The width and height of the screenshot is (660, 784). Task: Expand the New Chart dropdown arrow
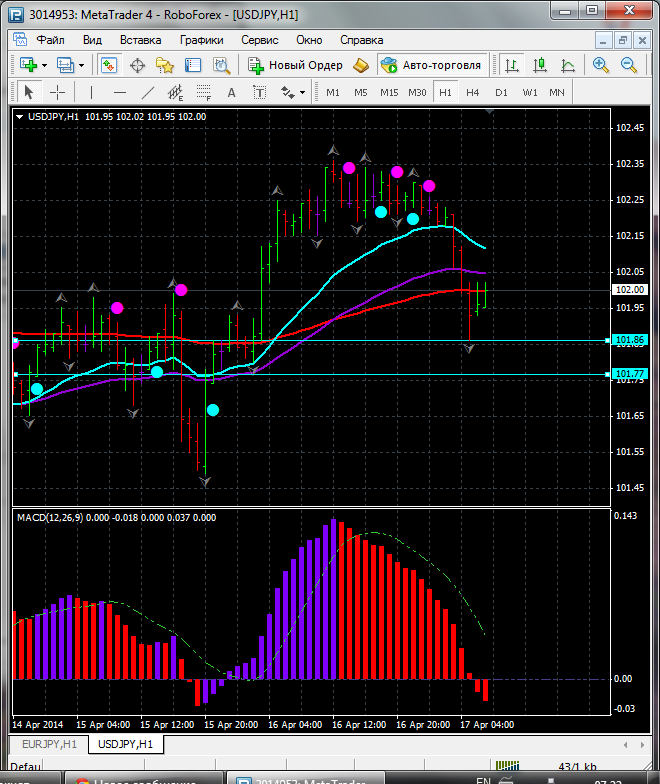point(44,65)
